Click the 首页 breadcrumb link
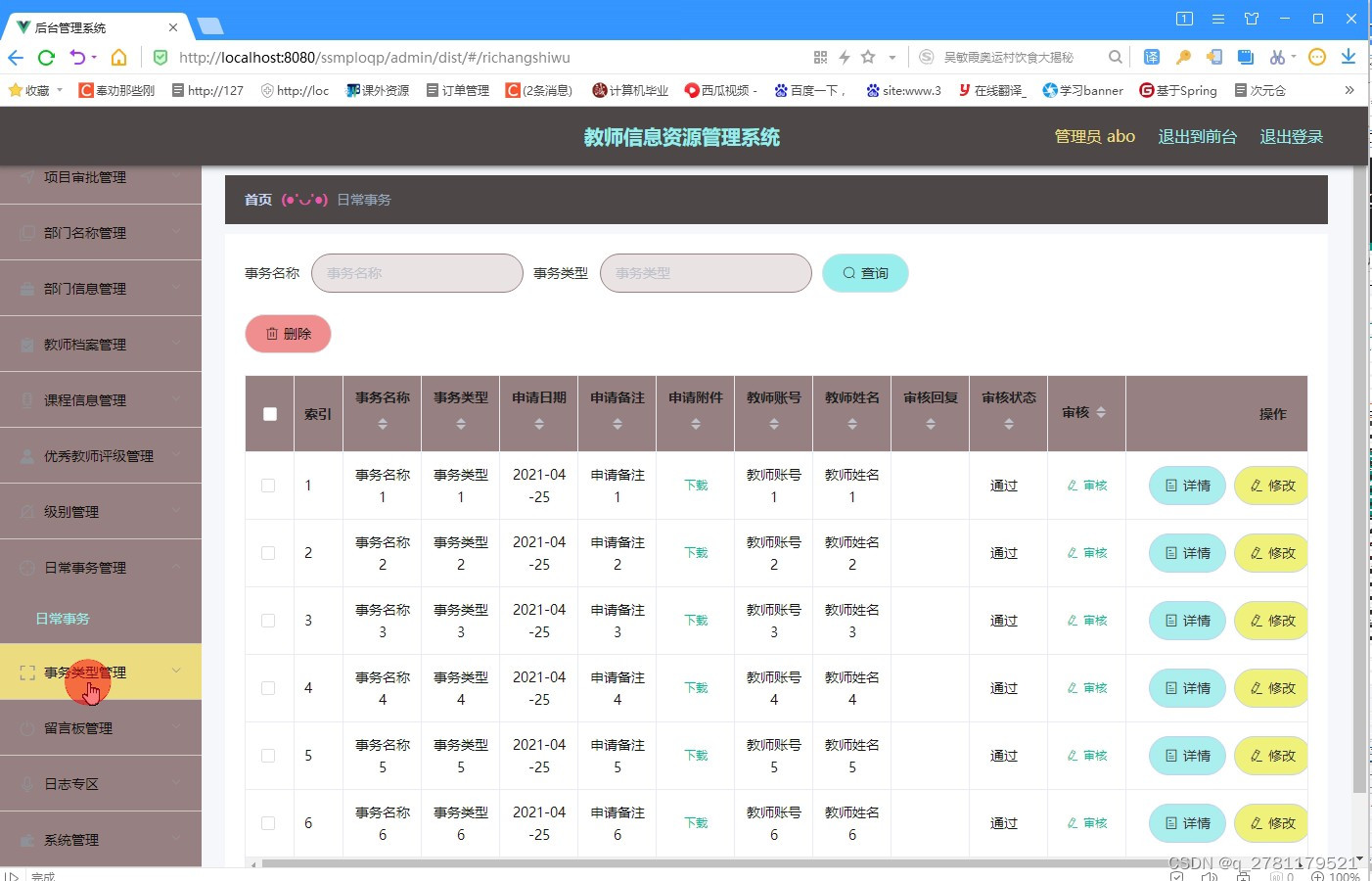 (258, 200)
